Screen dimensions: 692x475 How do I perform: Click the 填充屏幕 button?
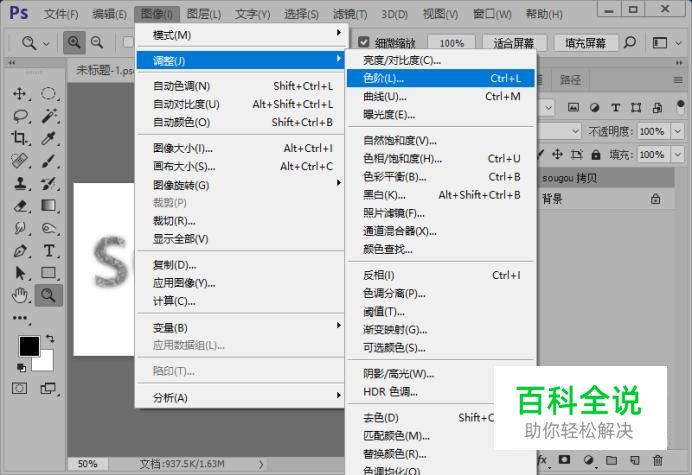click(585, 43)
